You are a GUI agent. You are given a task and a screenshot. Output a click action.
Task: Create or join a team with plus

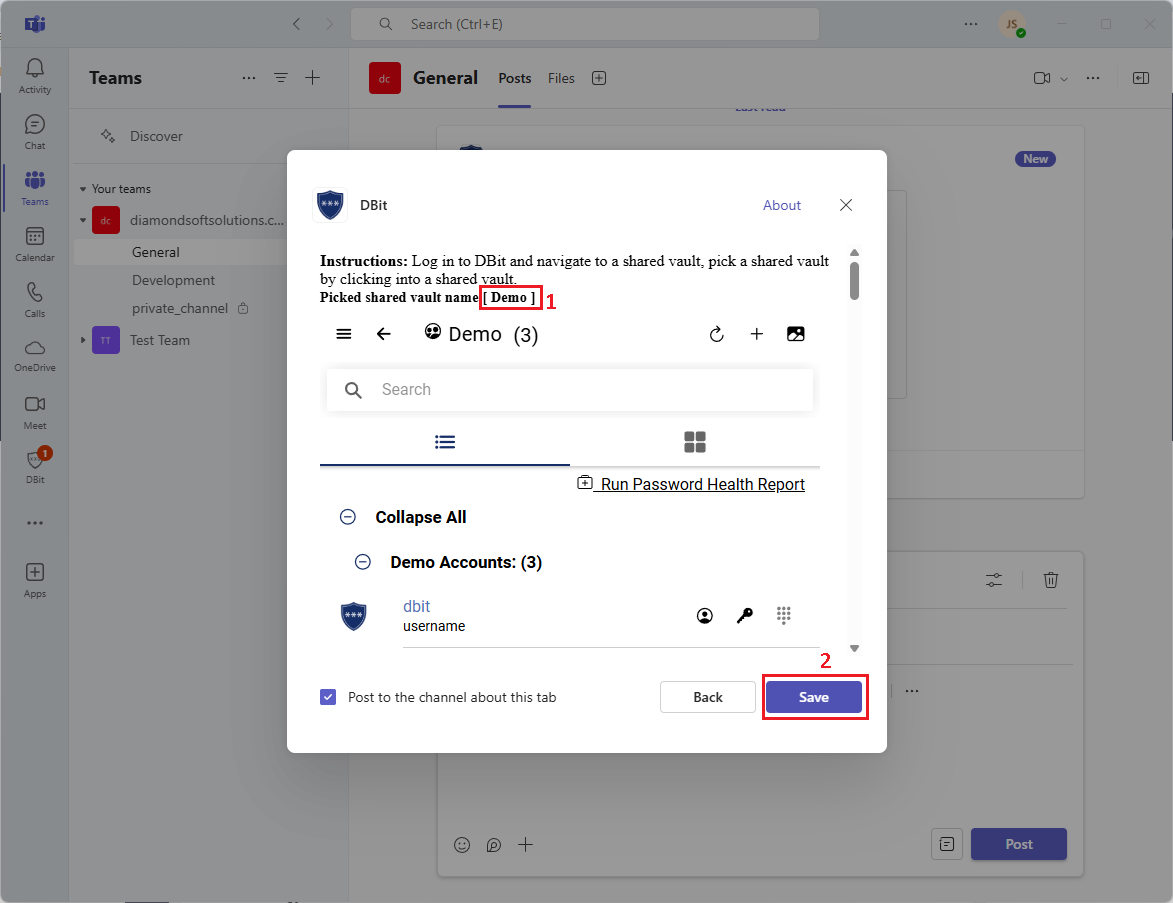point(313,77)
